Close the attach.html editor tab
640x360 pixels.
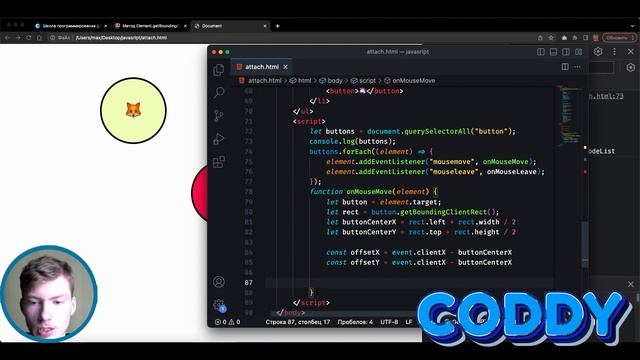click(x=285, y=67)
